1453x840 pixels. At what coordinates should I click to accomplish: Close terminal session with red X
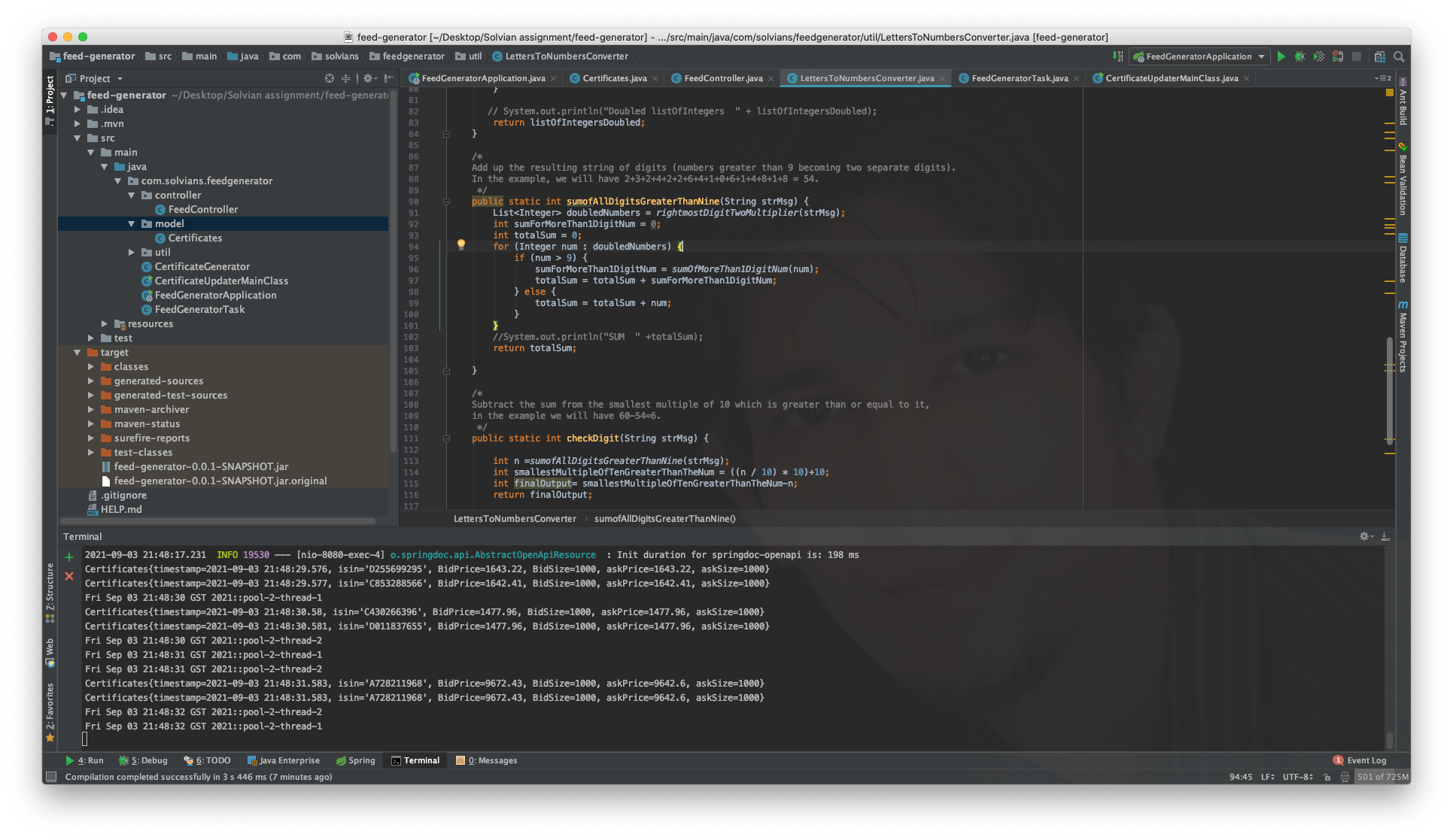(69, 576)
